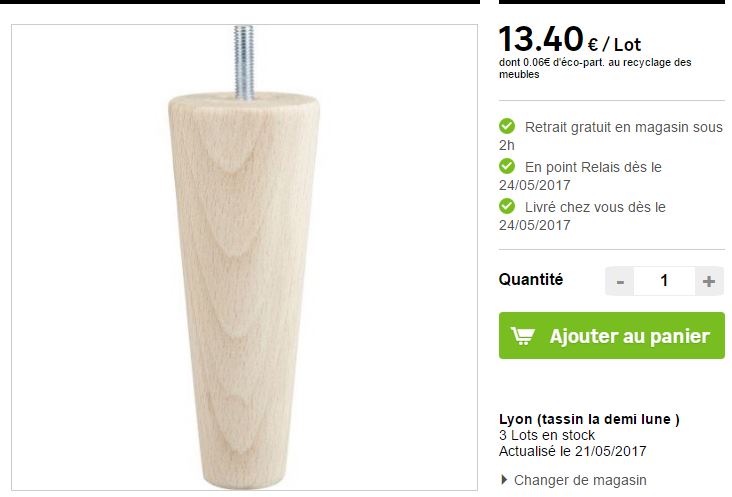
Task: Increase quantity with the plus button
Action: click(709, 281)
